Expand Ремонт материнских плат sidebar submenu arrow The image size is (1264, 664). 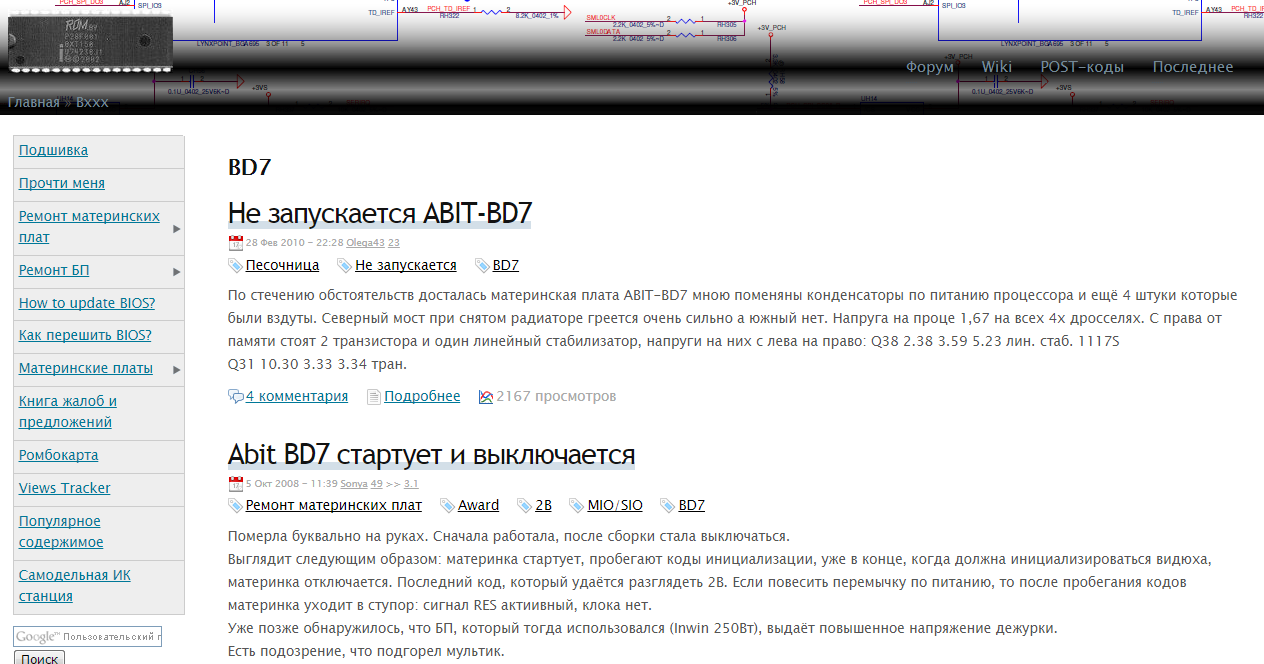[x=177, y=229]
